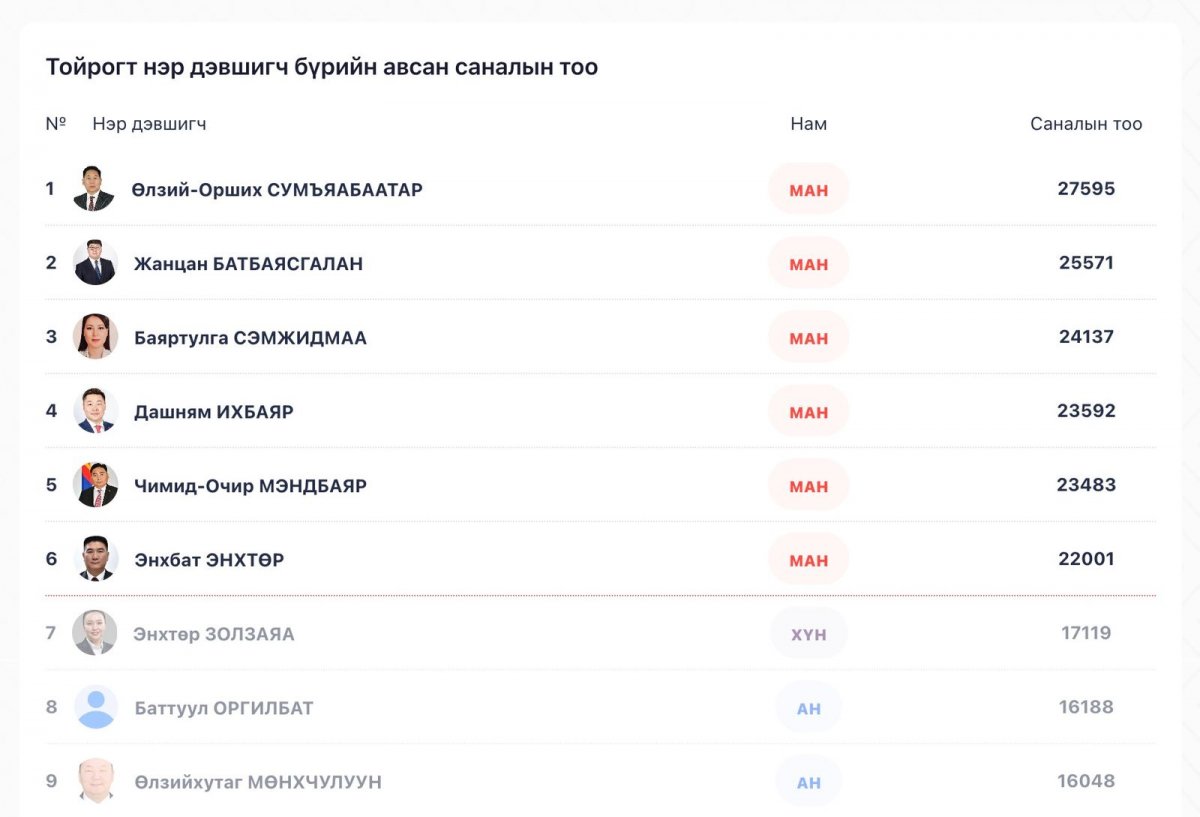Click the МАН tag for Энхбат ЭНХТӨР
The image size is (1200, 817).
808,560
